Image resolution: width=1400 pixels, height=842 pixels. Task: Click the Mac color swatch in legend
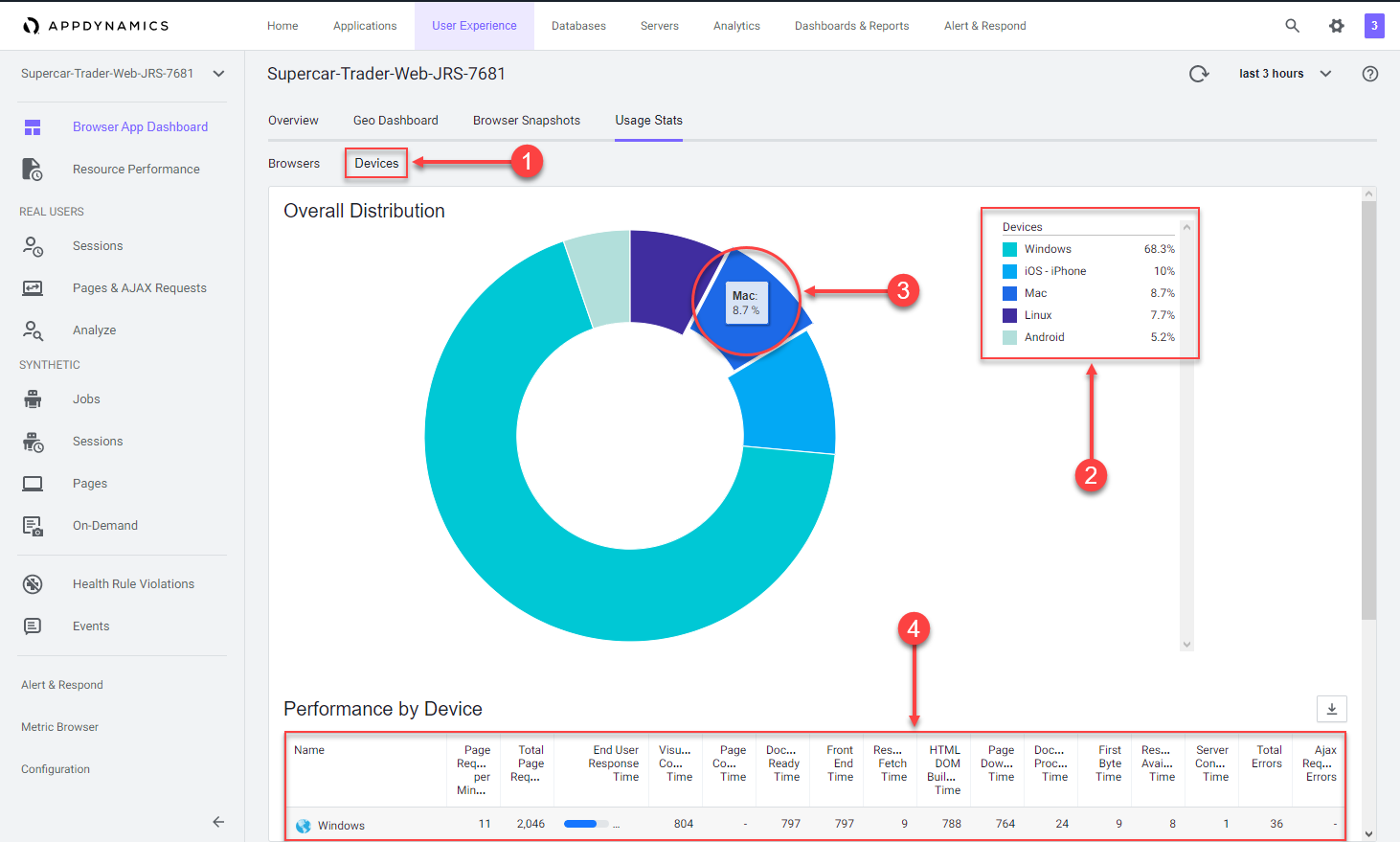(x=1009, y=293)
